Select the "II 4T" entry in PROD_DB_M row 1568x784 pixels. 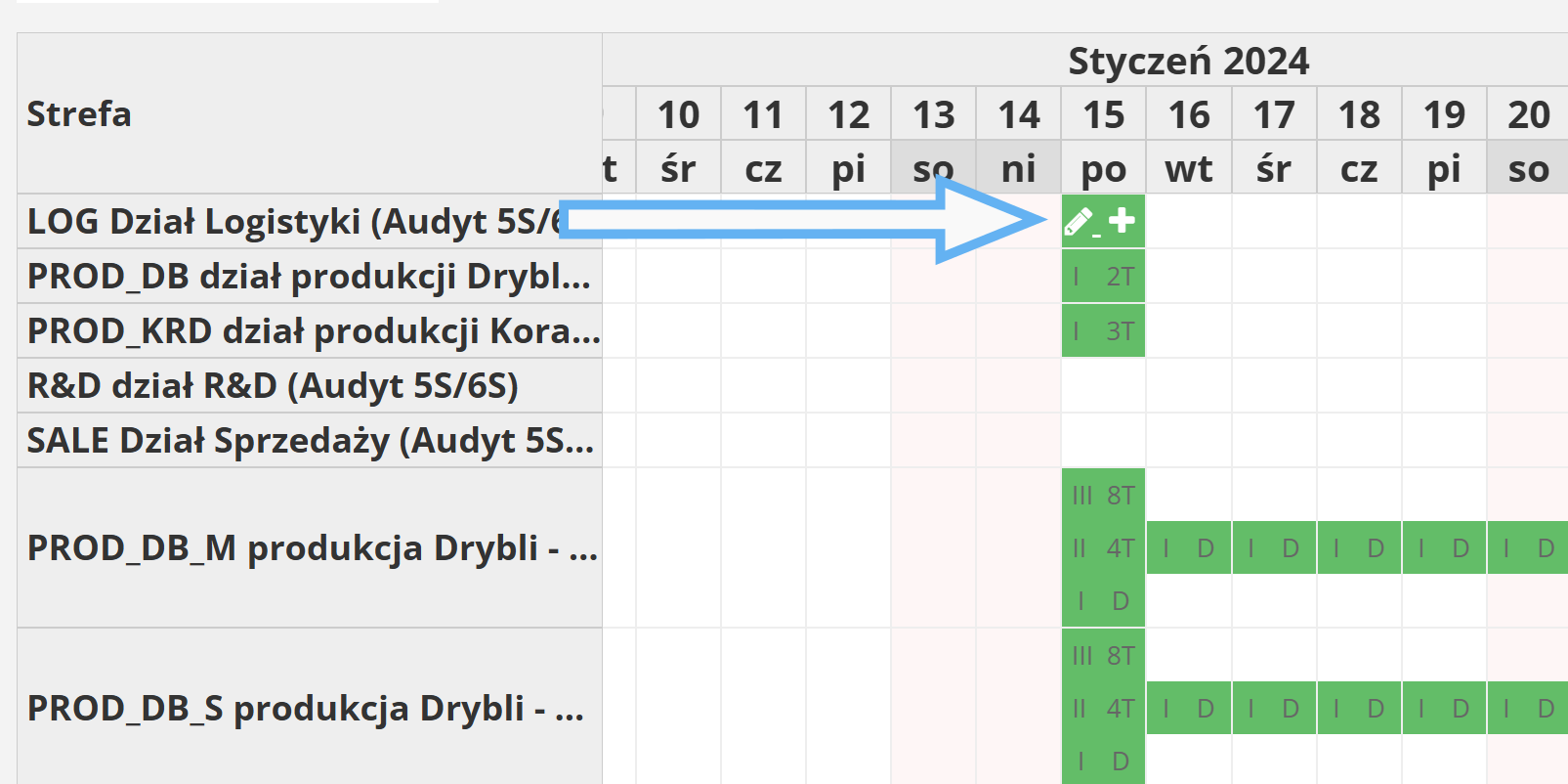click(1103, 548)
